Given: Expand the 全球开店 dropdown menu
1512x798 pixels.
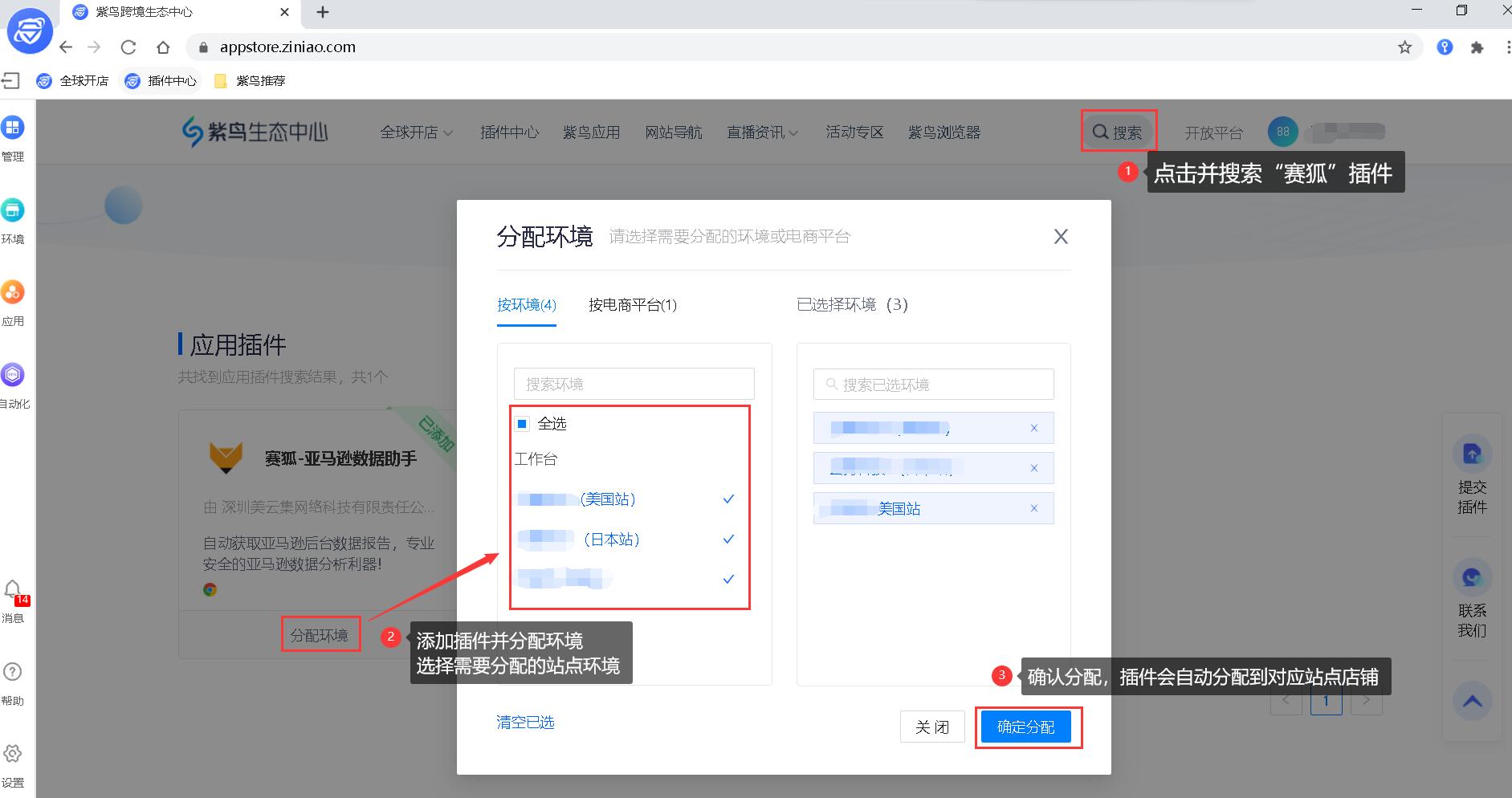Looking at the screenshot, I should (x=417, y=132).
